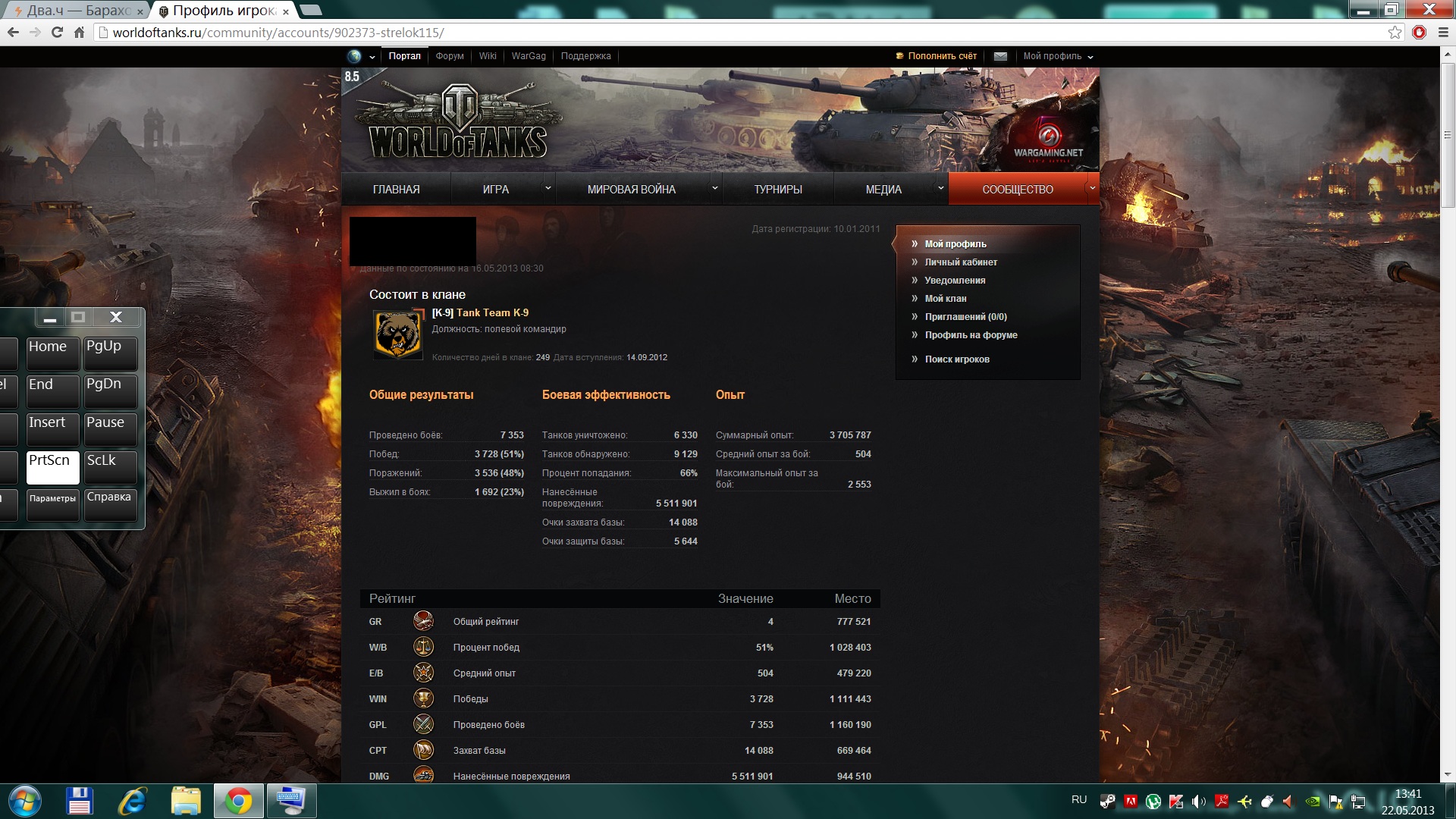This screenshot has width=1456, height=819.
Task: Expand the ИГРА menu arrow
Action: coord(548,189)
